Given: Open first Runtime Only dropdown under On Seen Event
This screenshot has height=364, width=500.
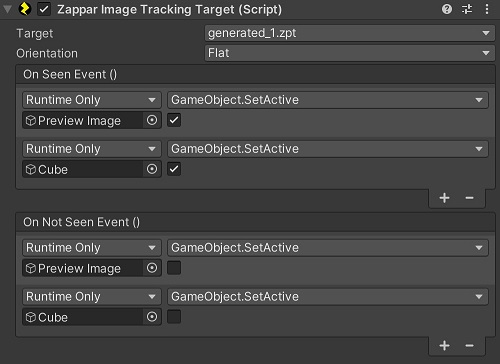Looking at the screenshot, I should [92, 100].
